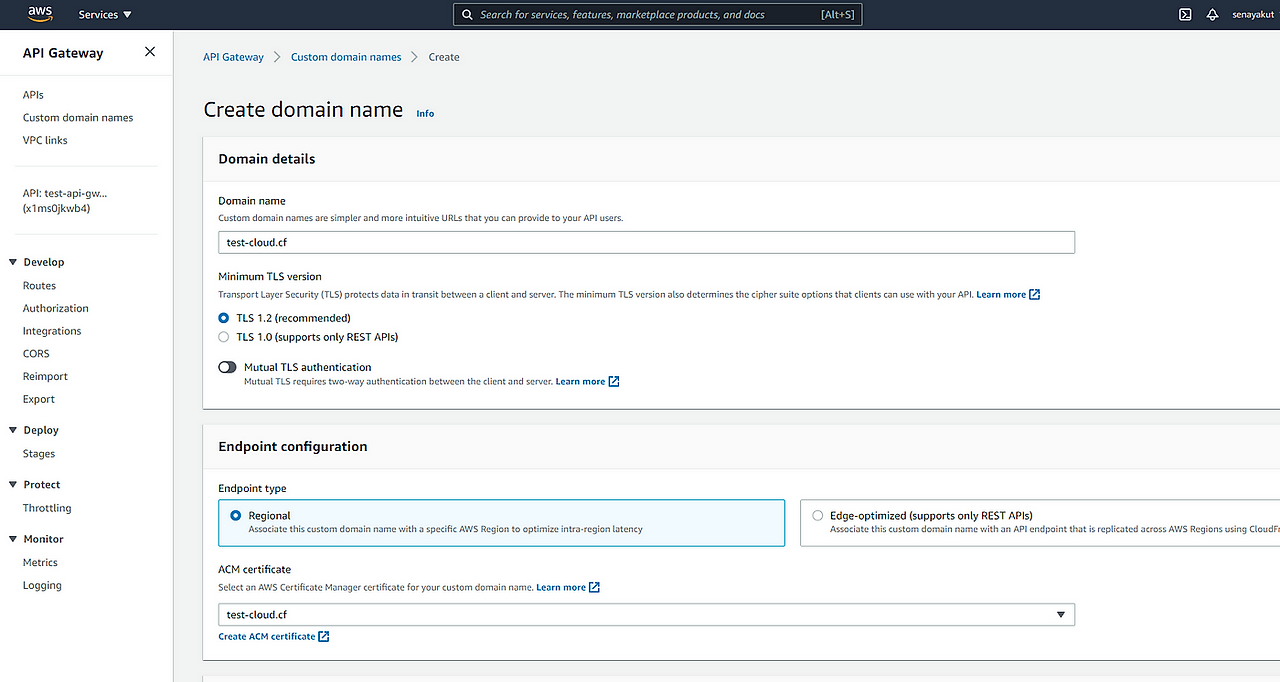Click the Learn more external link for TLS
This screenshot has width=1280, height=682.
[x=1001, y=294]
